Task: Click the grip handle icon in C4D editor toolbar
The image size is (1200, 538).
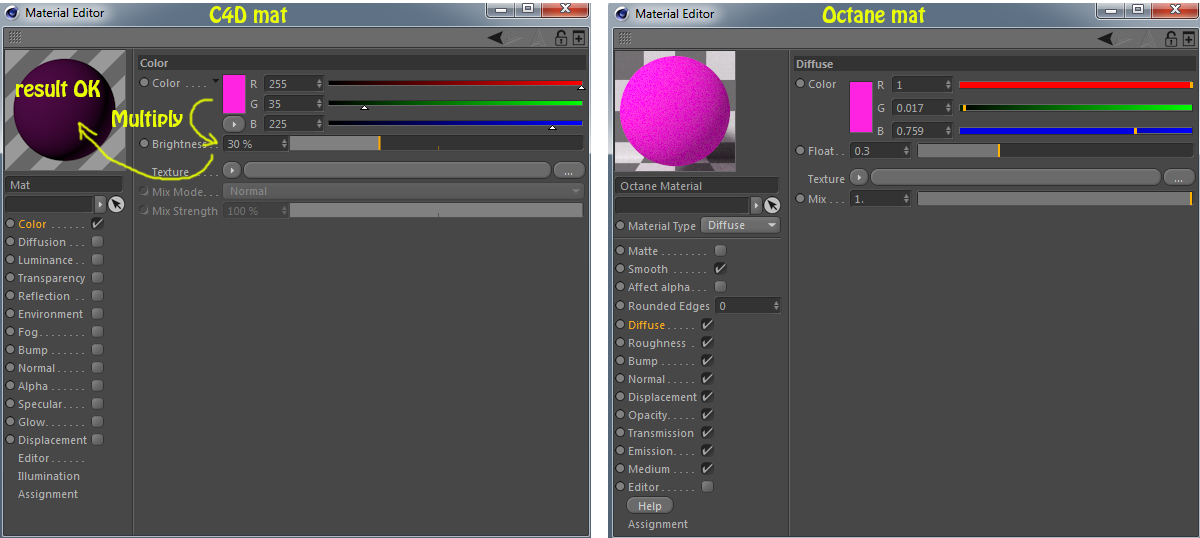Action: 15,37
